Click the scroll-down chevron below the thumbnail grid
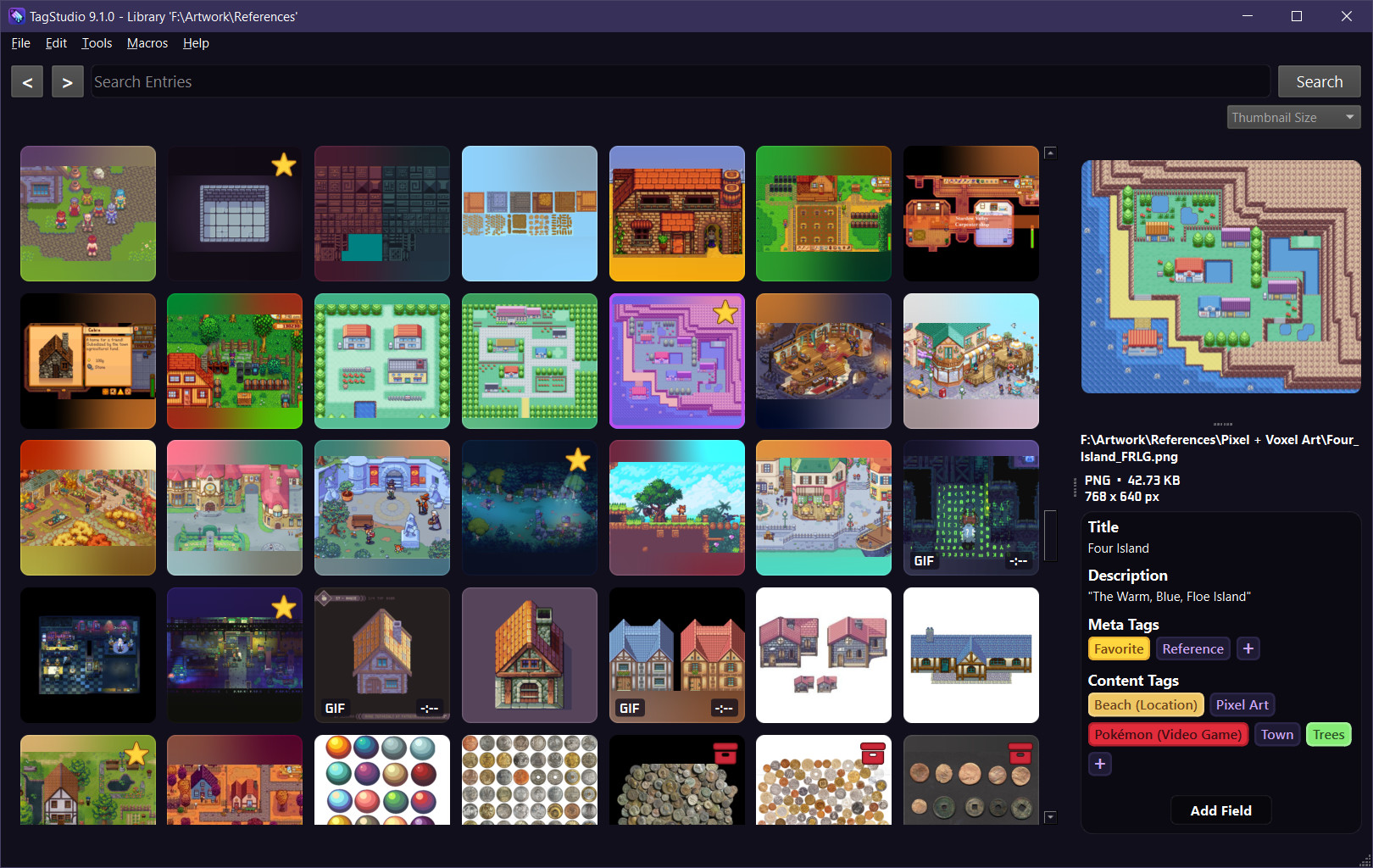 tap(1050, 815)
